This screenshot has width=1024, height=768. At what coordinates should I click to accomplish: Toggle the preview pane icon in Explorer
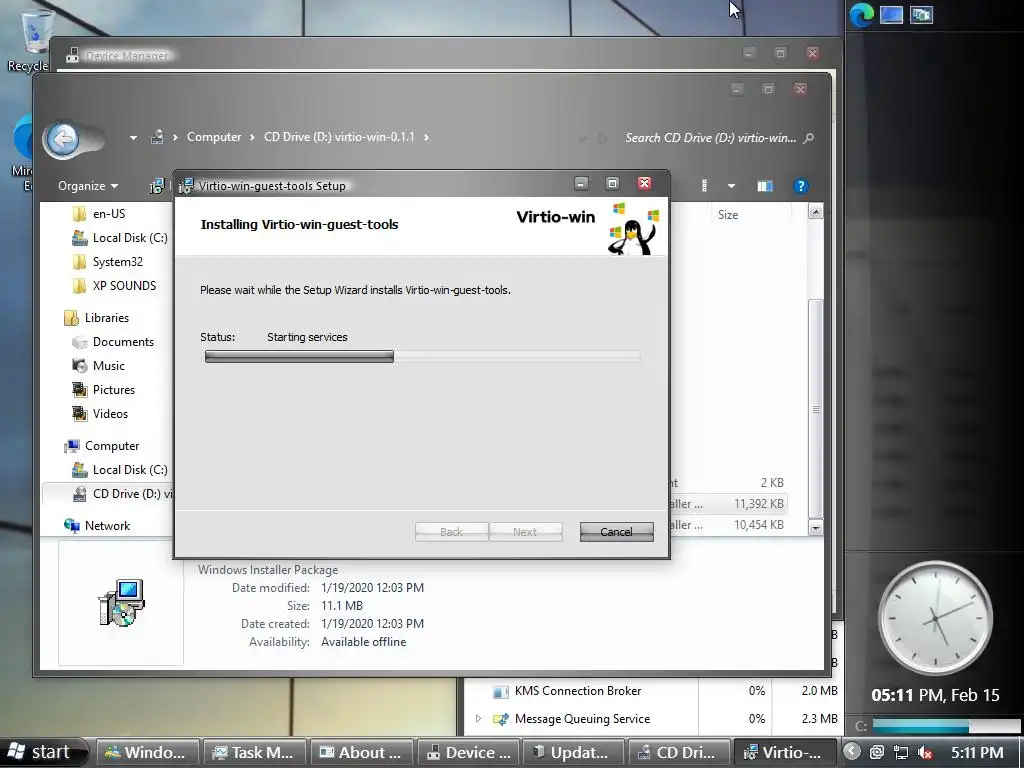(765, 186)
